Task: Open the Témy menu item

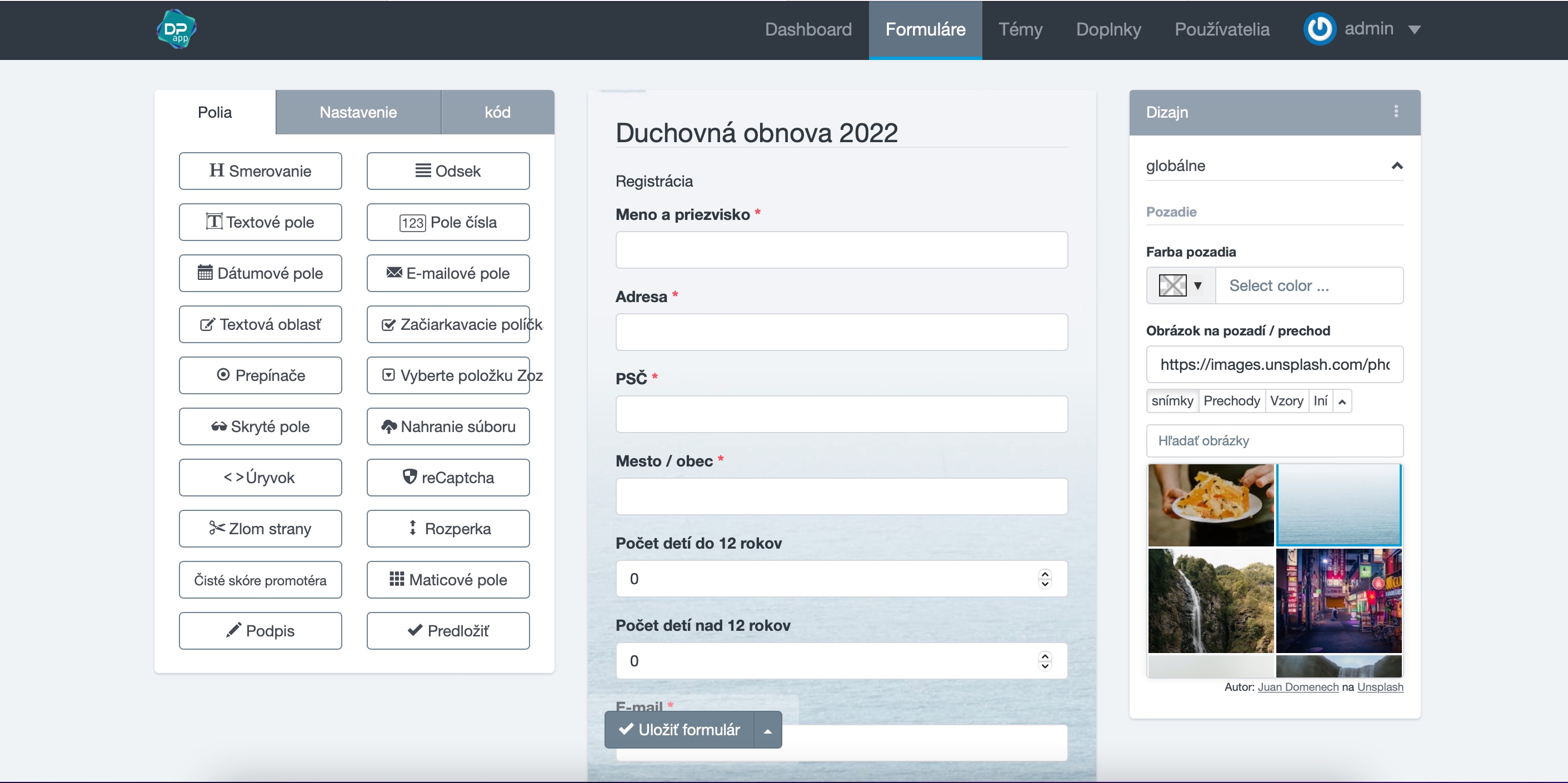Action: pyautogui.click(x=1020, y=29)
